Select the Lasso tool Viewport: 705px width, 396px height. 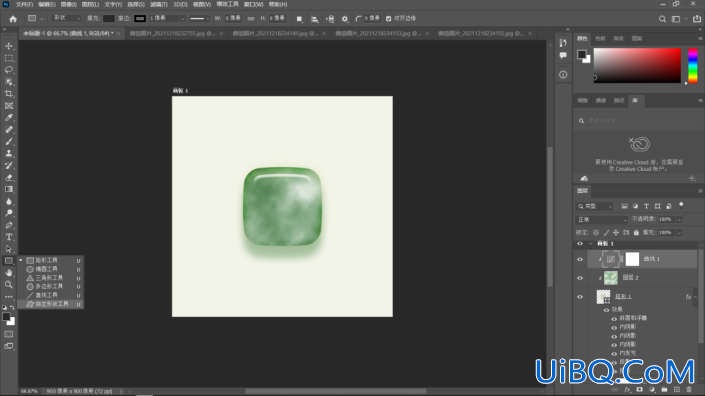(x=9, y=70)
